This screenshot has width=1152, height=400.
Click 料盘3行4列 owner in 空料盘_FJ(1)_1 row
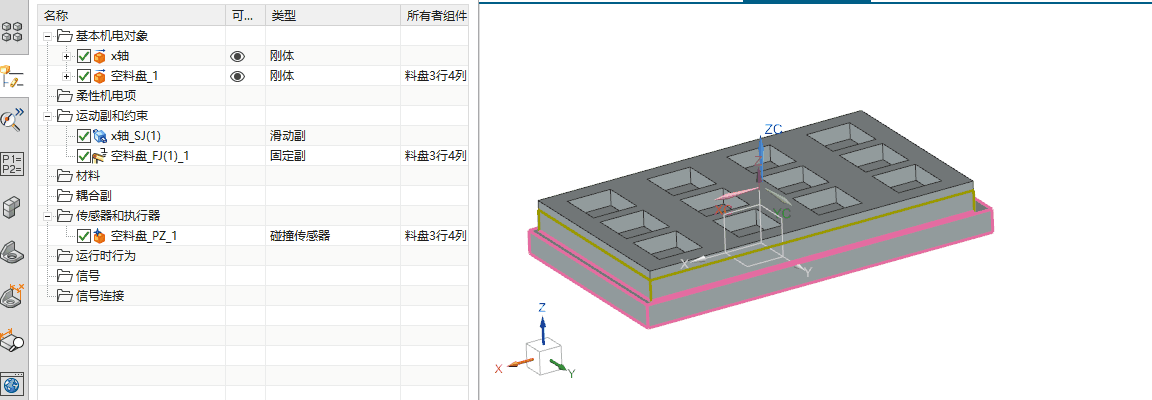point(436,156)
